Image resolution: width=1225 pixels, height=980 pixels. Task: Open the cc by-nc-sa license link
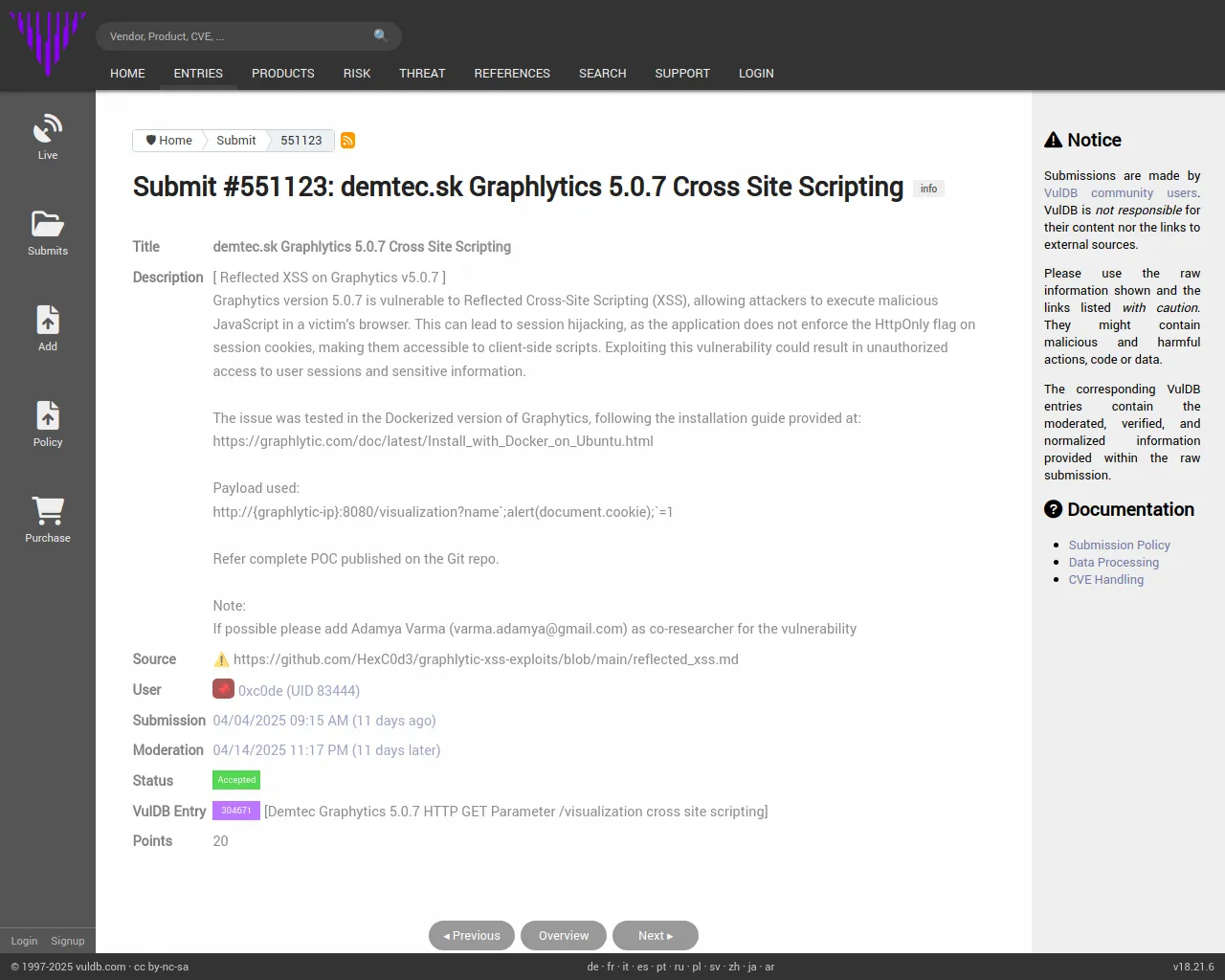pyautogui.click(x=161, y=967)
